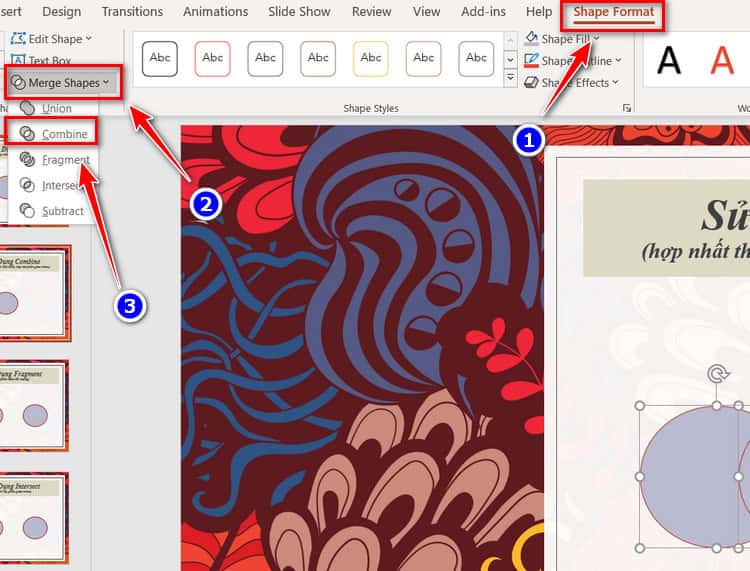Select the Intersect slide thumbnail
The width and height of the screenshot is (750, 571).
tap(33, 518)
